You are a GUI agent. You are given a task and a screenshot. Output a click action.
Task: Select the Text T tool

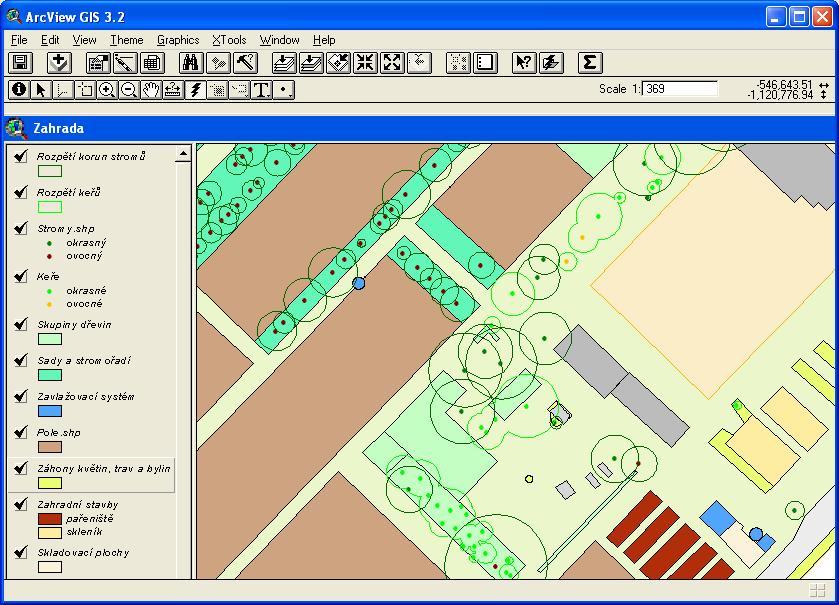[x=261, y=90]
